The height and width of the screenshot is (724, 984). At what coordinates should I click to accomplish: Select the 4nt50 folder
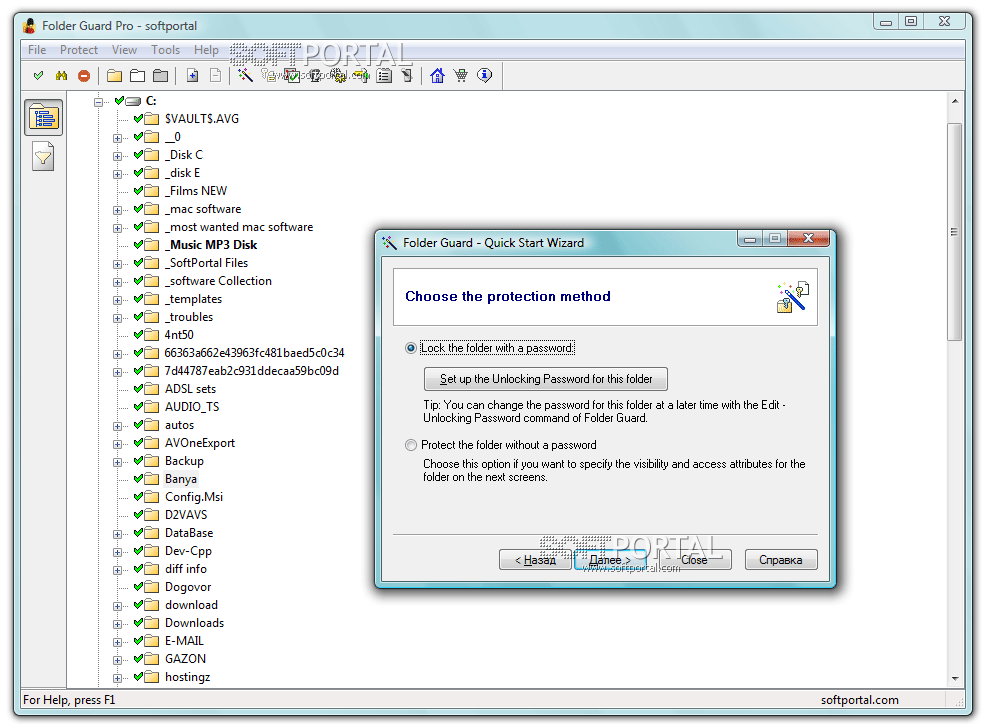click(x=179, y=335)
